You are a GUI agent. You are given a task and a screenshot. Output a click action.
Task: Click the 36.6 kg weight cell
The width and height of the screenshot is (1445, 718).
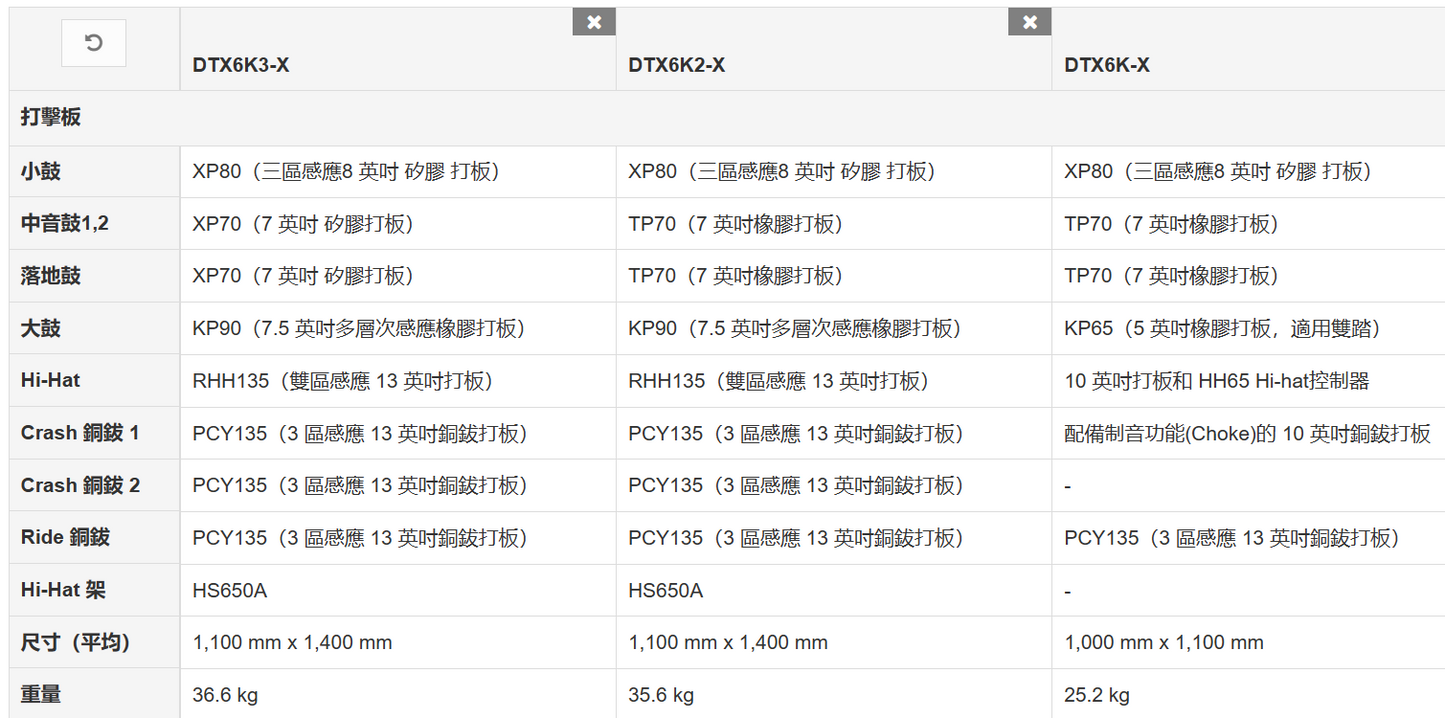(226, 694)
